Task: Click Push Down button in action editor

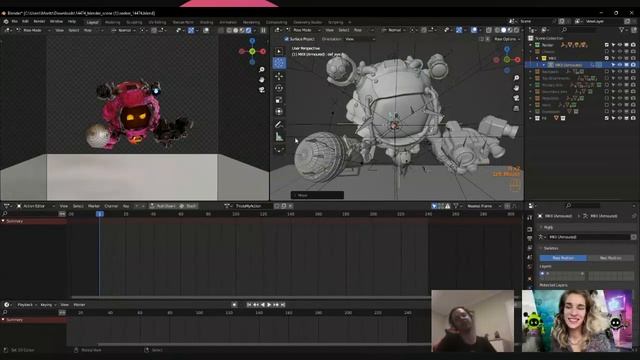Action: (x=163, y=206)
